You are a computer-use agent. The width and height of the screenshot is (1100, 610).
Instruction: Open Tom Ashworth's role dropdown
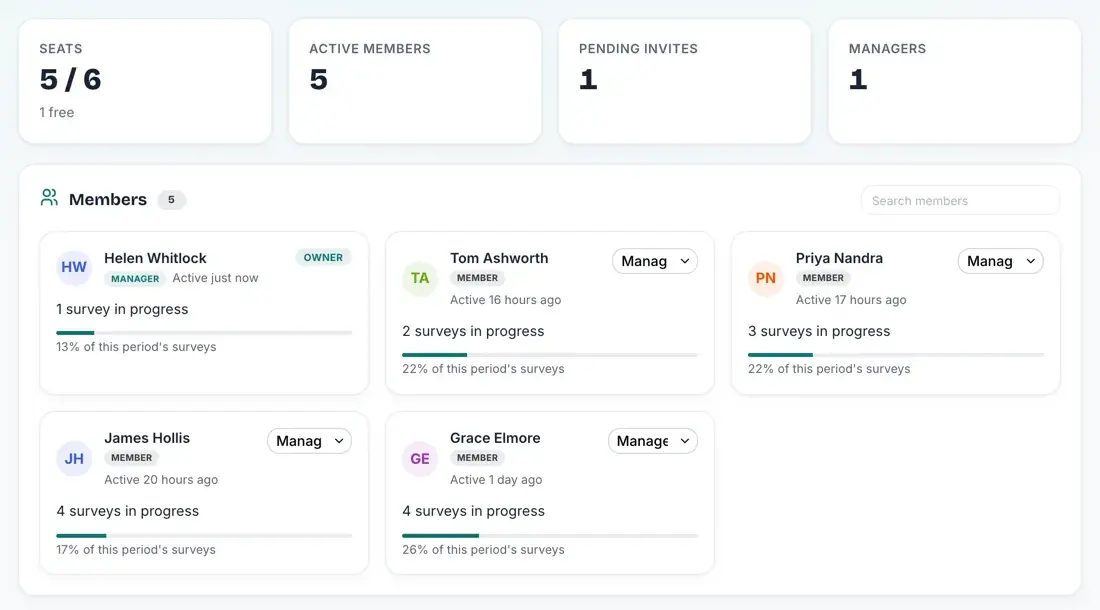(x=655, y=262)
